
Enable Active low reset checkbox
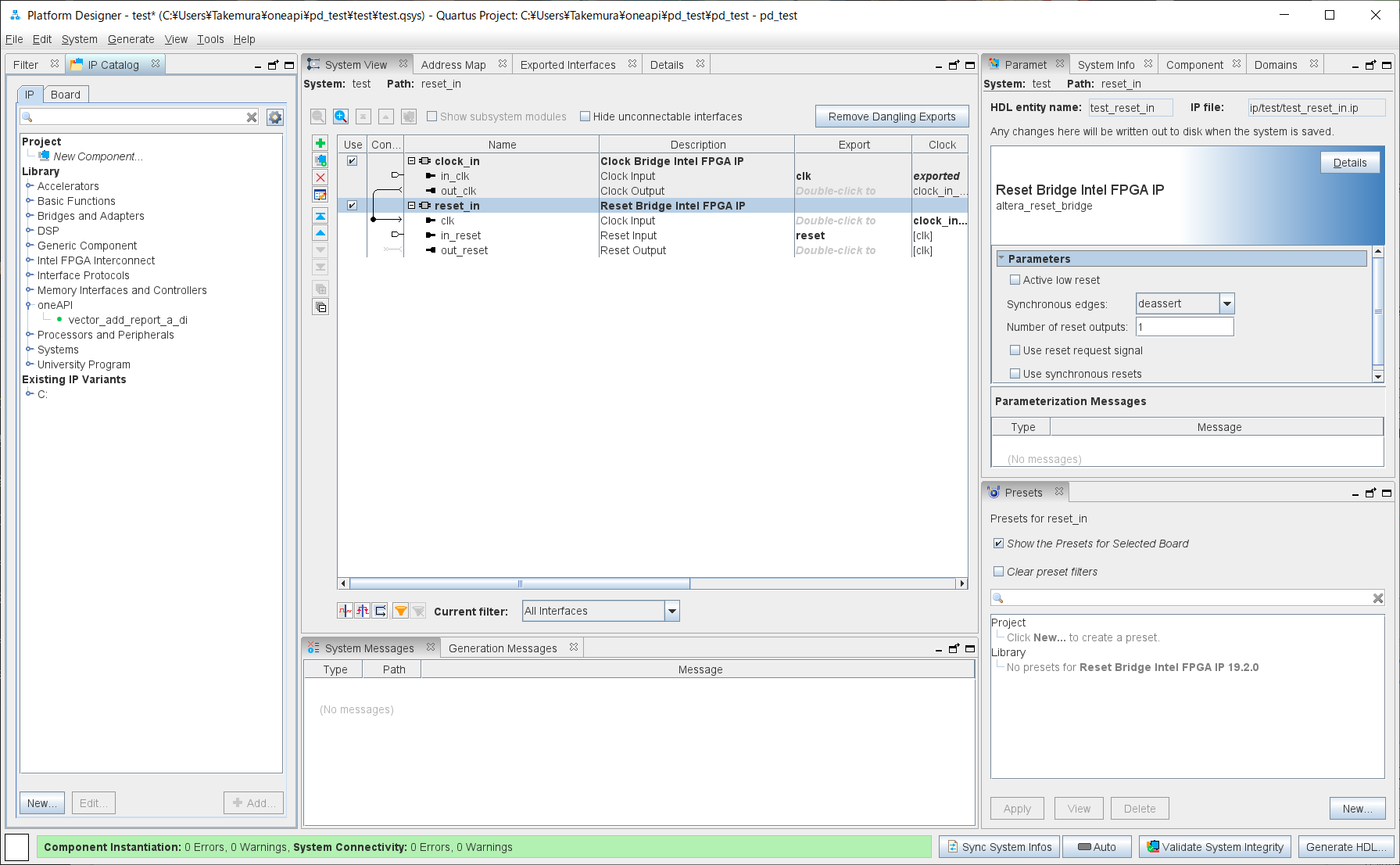pos(1015,280)
